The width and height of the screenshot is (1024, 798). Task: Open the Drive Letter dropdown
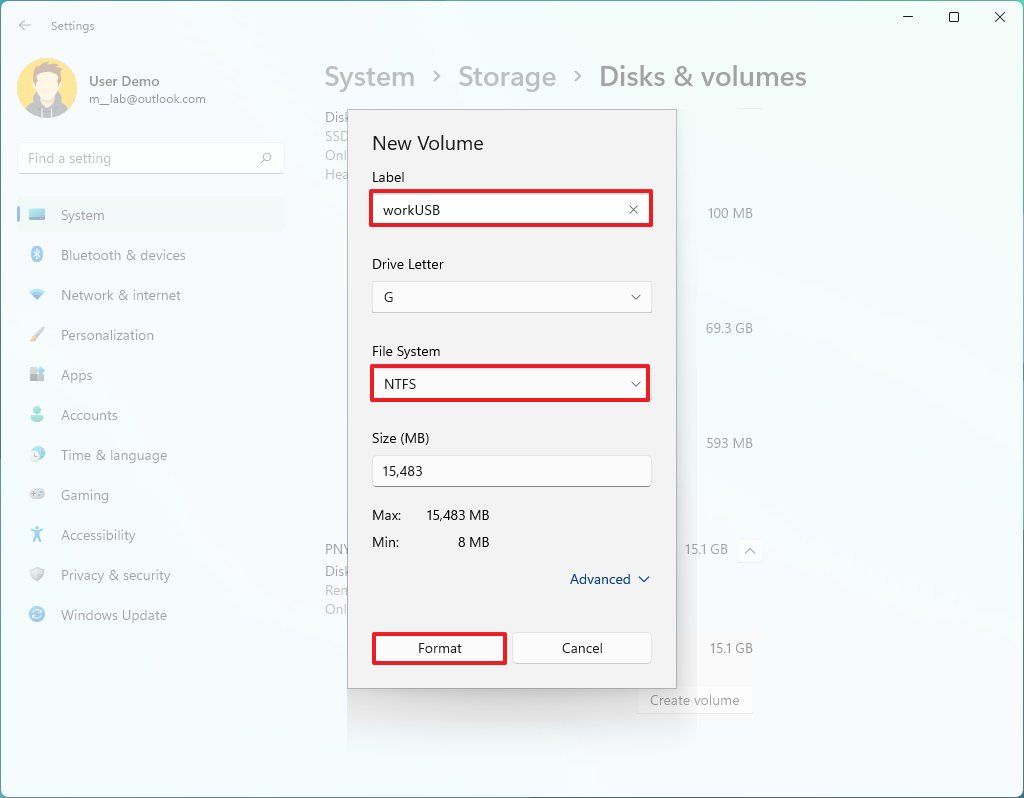[x=511, y=297]
